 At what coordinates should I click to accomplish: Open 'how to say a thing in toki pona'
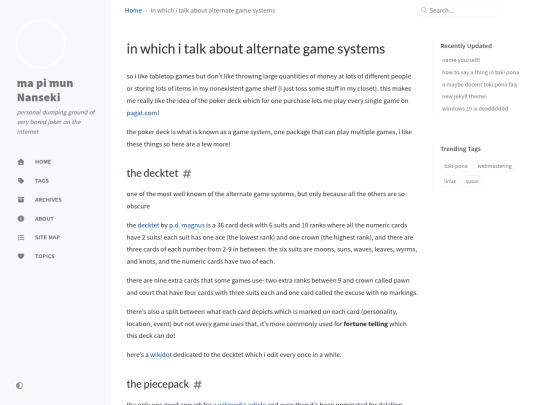tap(480, 72)
